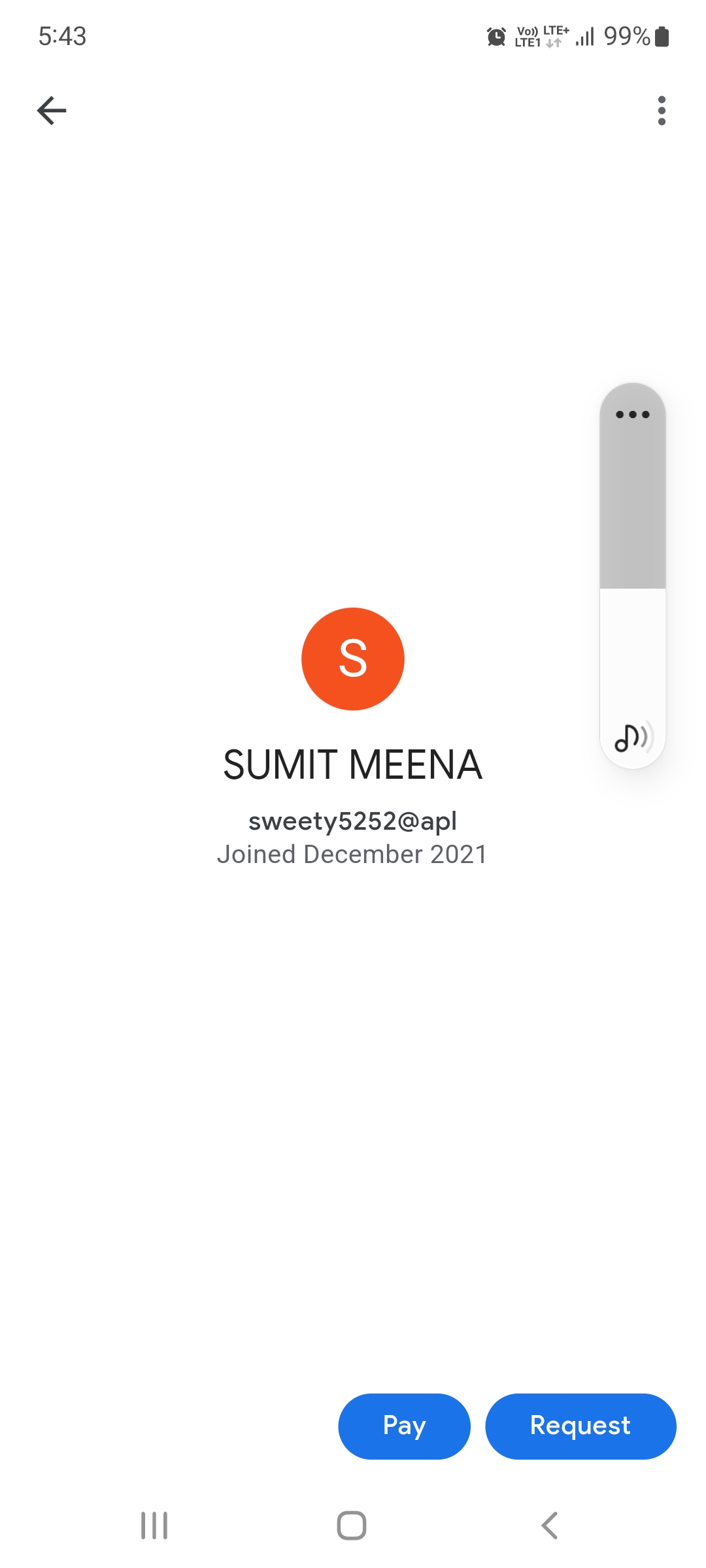Expand volume panel via three dots
The image size is (706, 1568).
632,414
